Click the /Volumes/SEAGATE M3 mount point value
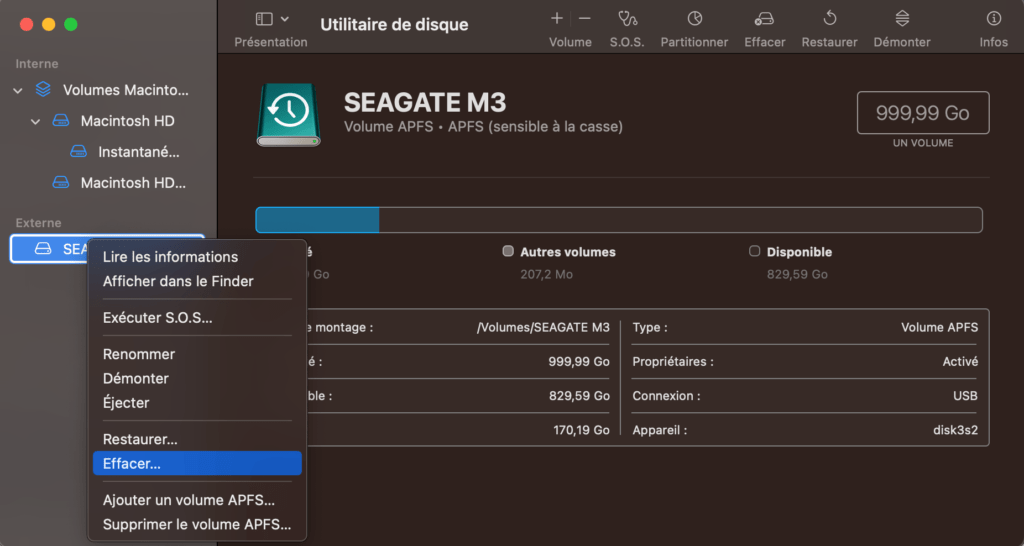This screenshot has height=546, width=1024. pyautogui.click(x=543, y=327)
